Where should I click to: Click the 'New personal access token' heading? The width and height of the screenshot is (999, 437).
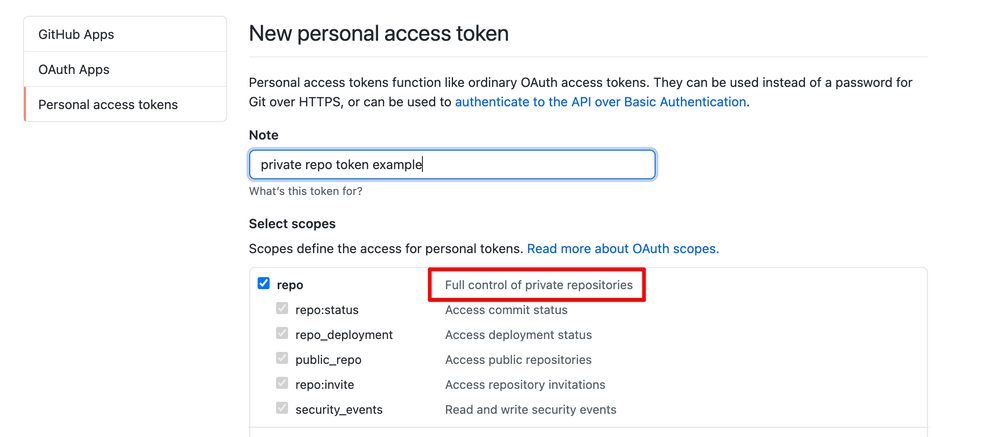tap(378, 33)
